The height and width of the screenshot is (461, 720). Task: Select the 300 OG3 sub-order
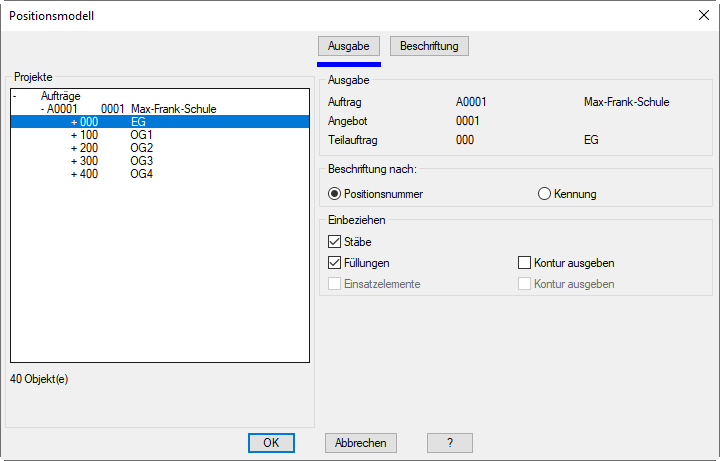[140, 161]
